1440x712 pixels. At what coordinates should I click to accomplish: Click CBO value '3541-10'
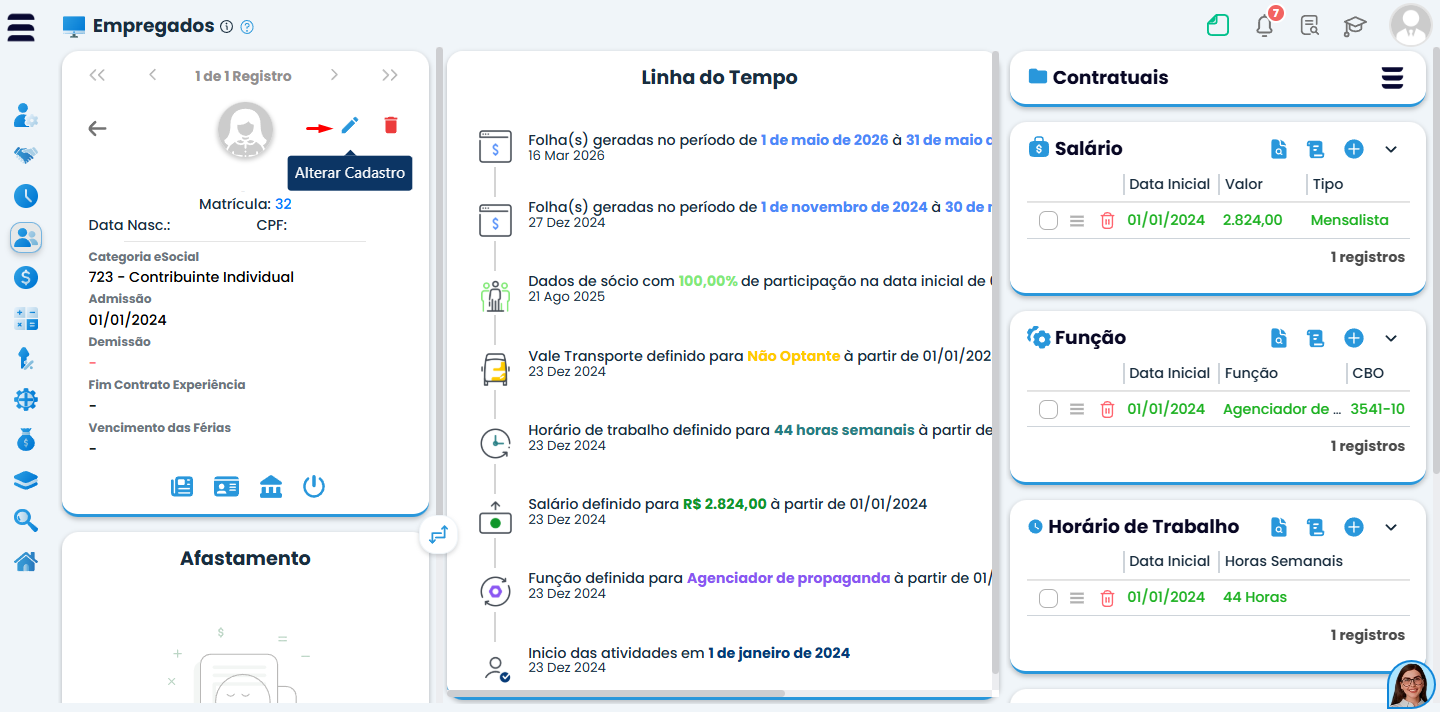click(x=1377, y=409)
